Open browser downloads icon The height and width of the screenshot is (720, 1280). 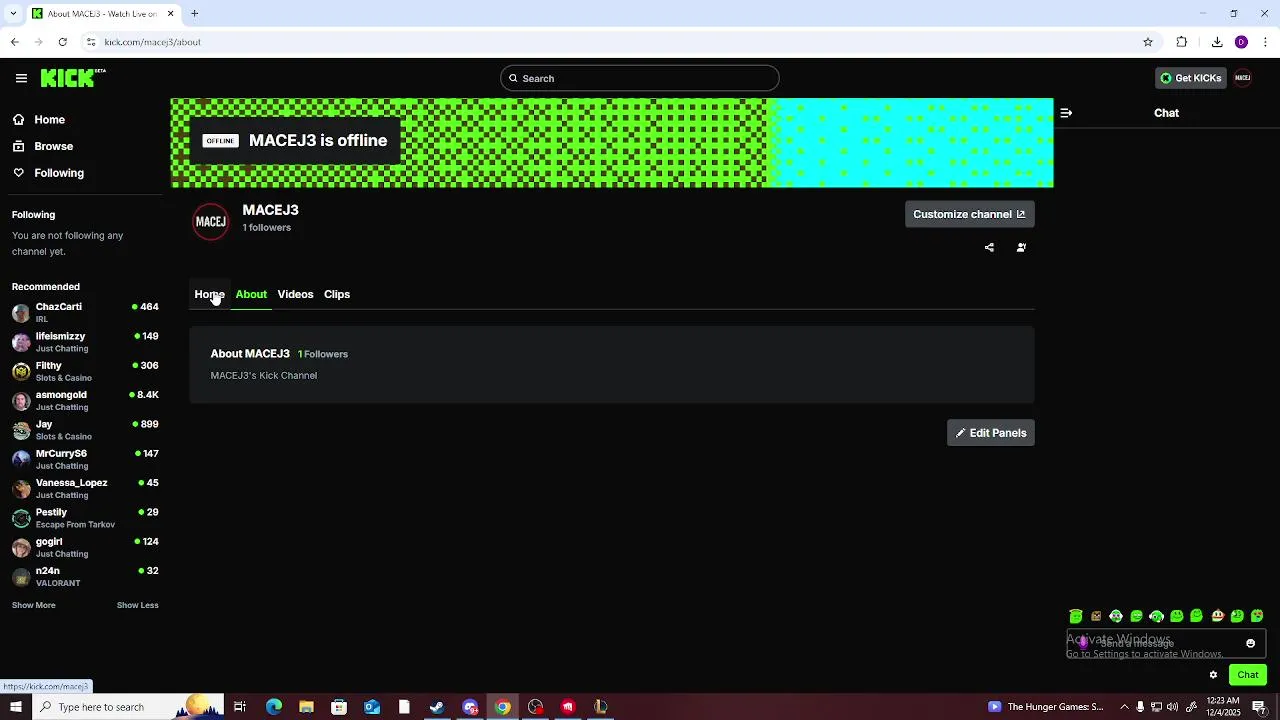[1217, 42]
